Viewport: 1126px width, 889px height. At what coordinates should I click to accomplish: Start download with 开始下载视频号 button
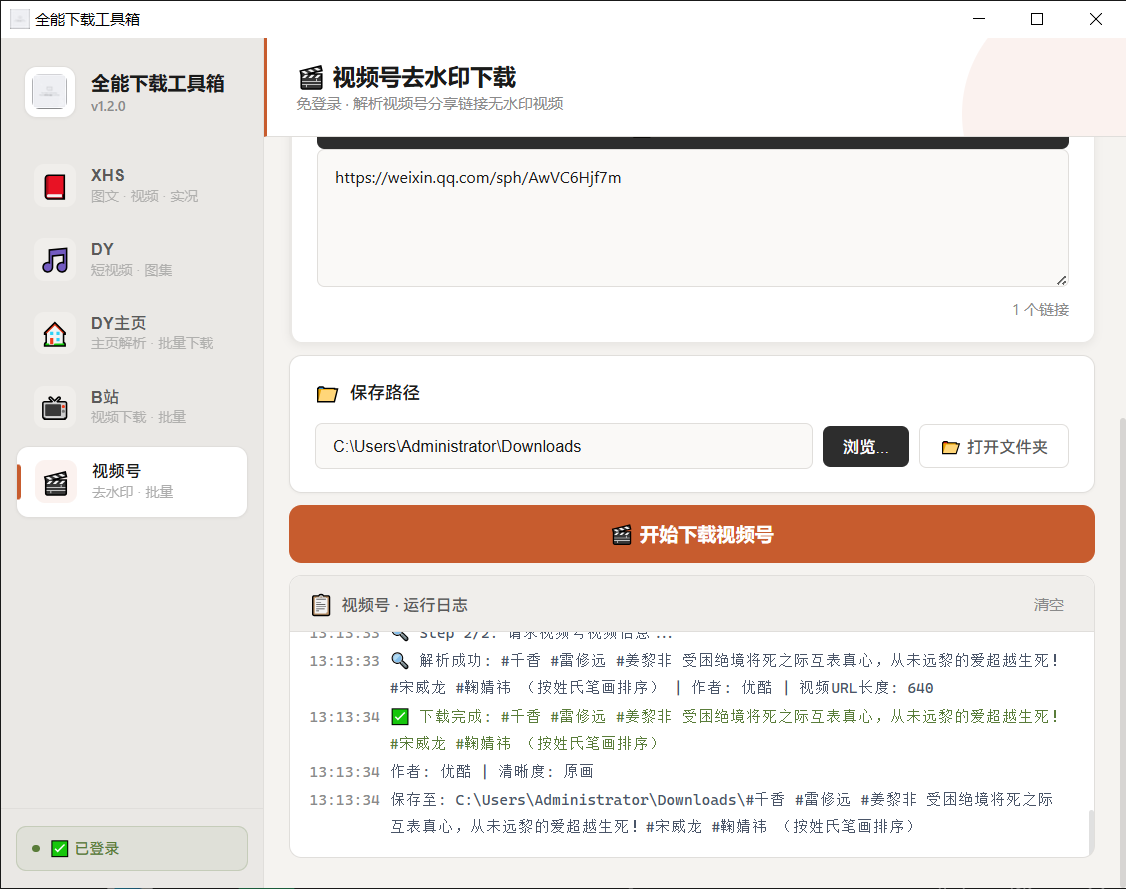tap(692, 534)
